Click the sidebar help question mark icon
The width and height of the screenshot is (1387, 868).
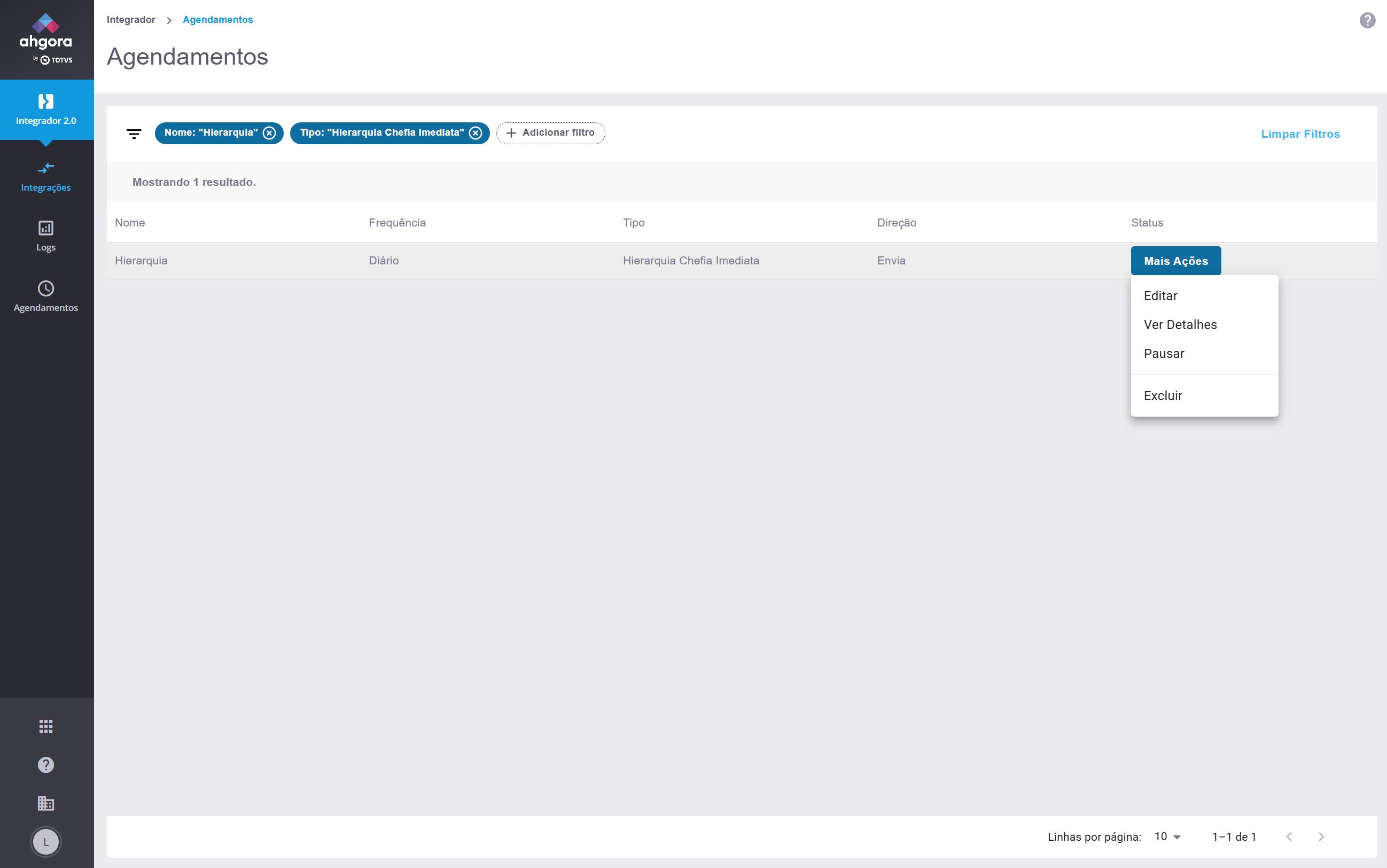click(x=46, y=765)
